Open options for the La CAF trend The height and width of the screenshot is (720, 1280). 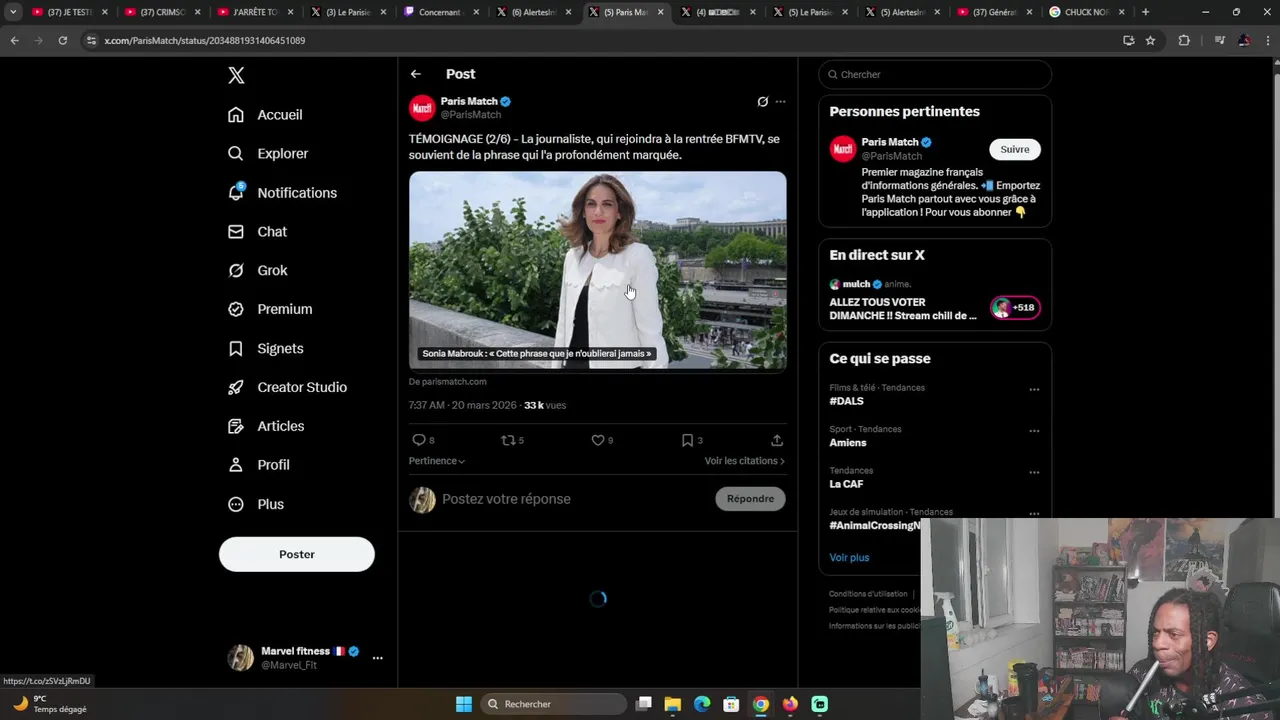point(1034,473)
